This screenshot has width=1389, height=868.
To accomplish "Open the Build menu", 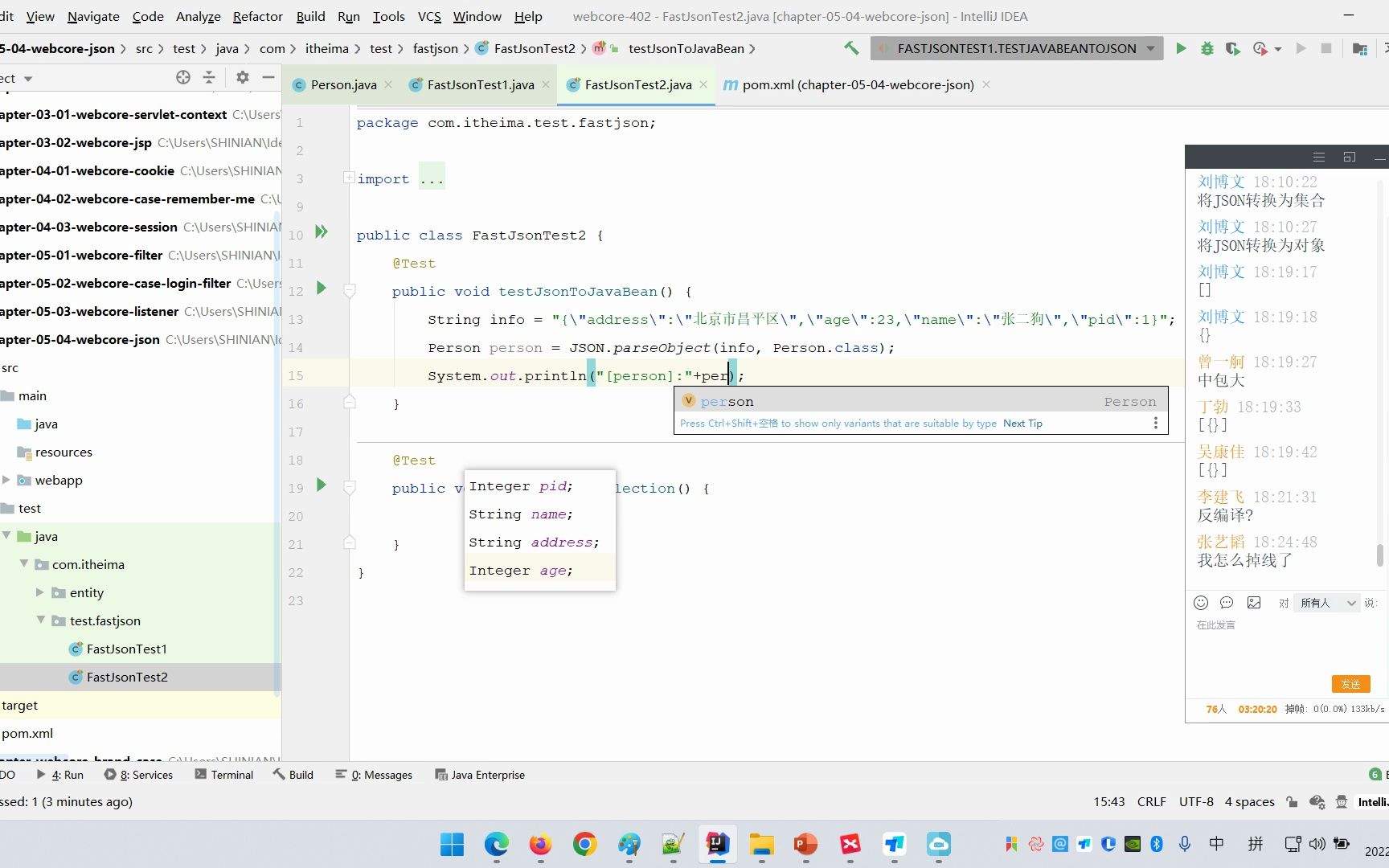I will [x=310, y=16].
